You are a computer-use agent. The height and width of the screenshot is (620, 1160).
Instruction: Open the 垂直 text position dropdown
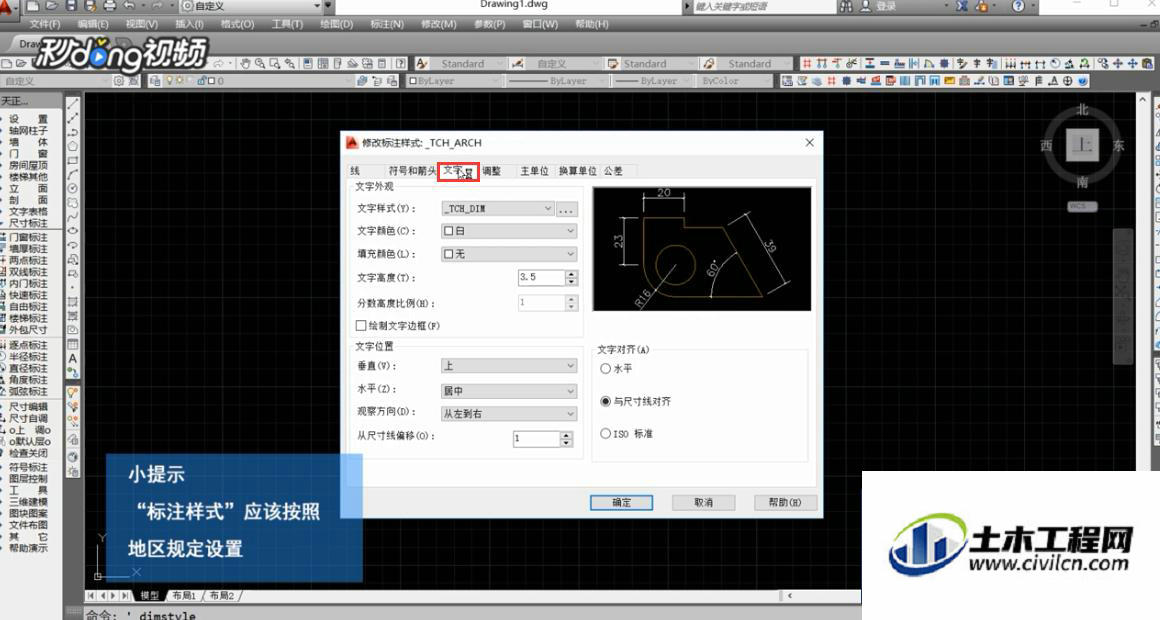click(x=509, y=365)
